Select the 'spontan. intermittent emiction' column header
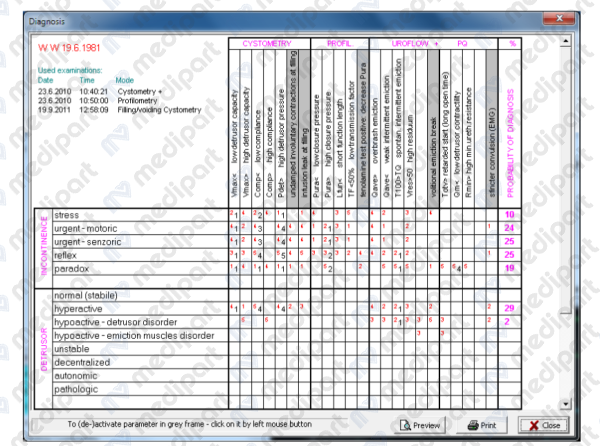This screenshot has width=600, height=446. [398, 129]
